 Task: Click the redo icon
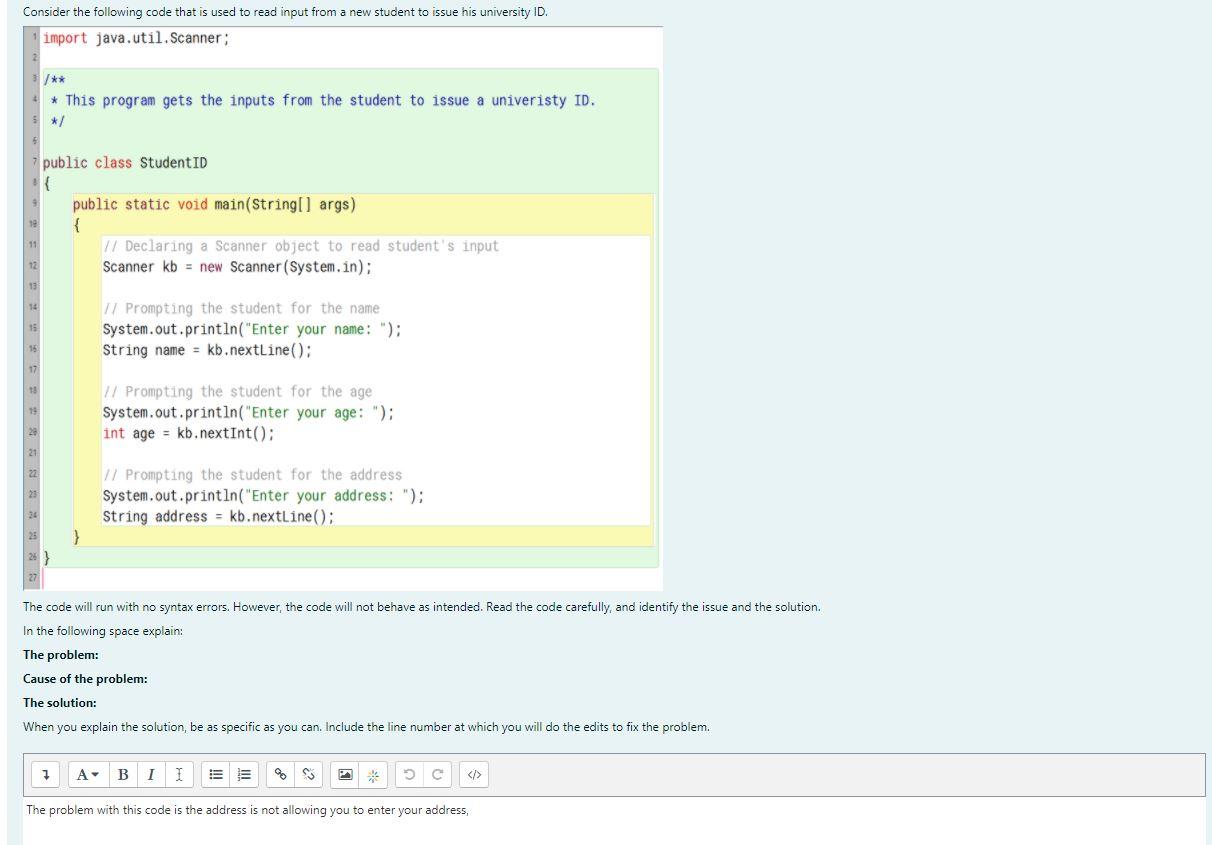pos(438,775)
